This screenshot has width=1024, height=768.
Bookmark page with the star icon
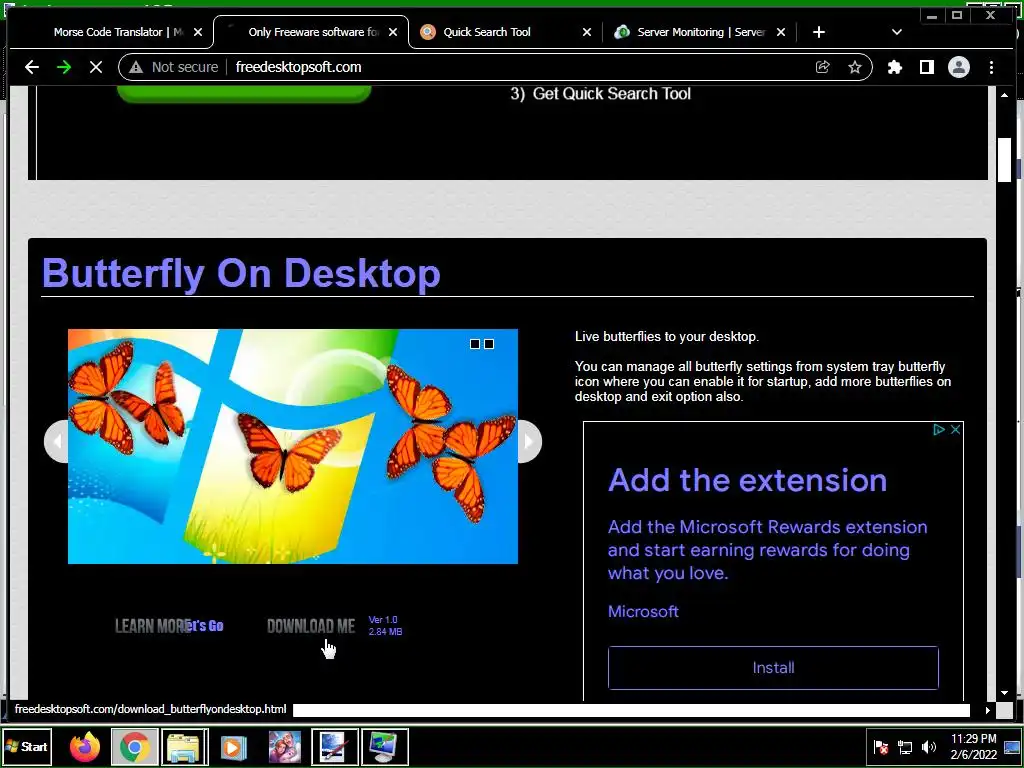click(854, 67)
